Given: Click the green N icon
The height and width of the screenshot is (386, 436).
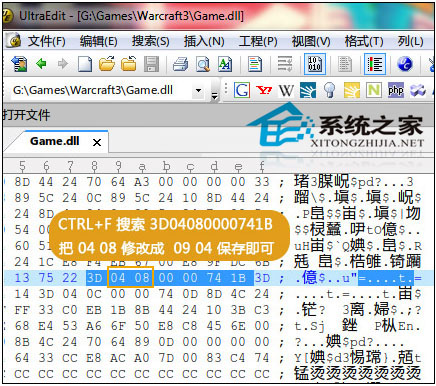Looking at the screenshot, I should tap(374, 90).
